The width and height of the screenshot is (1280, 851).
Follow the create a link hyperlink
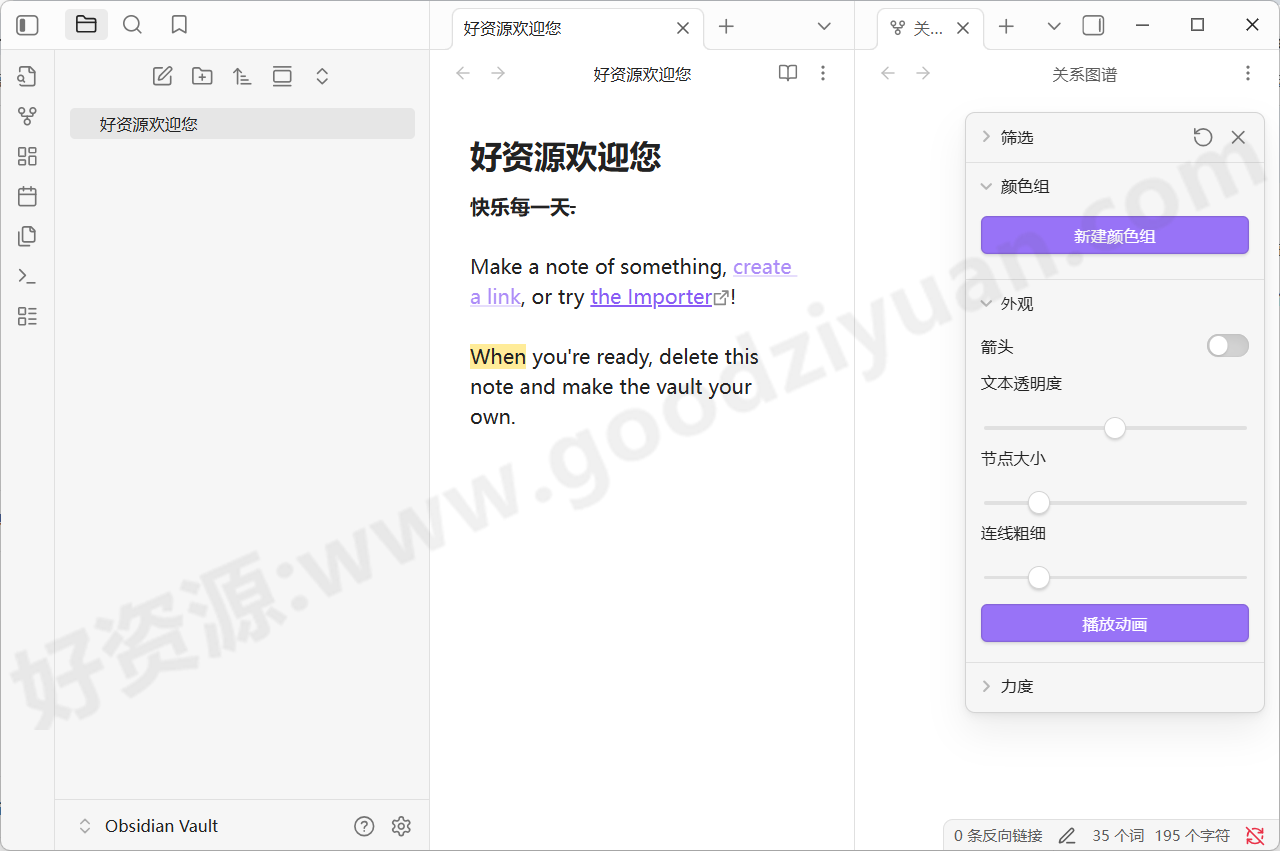763,266
